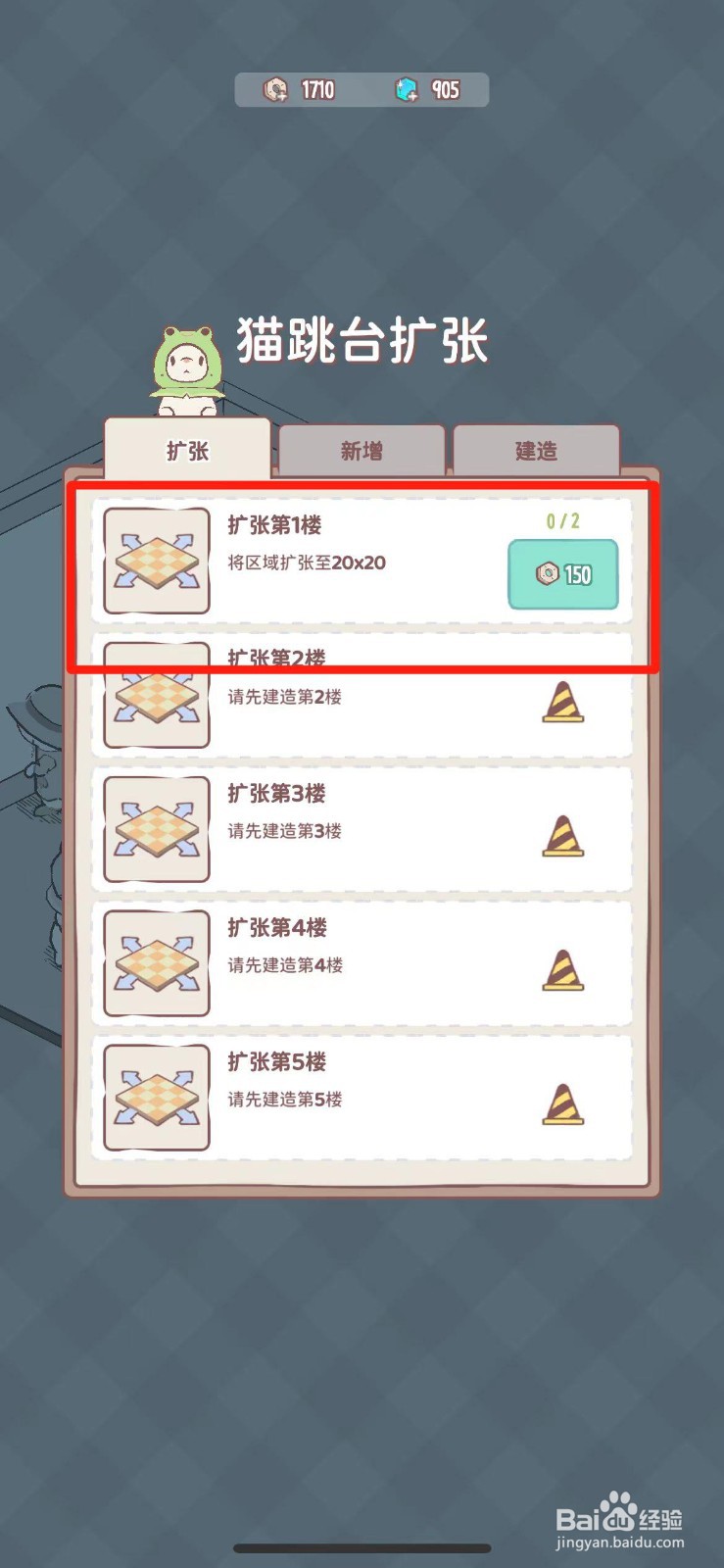Select the 扩张 tab
Screen dimensions: 724x1568
click(187, 449)
